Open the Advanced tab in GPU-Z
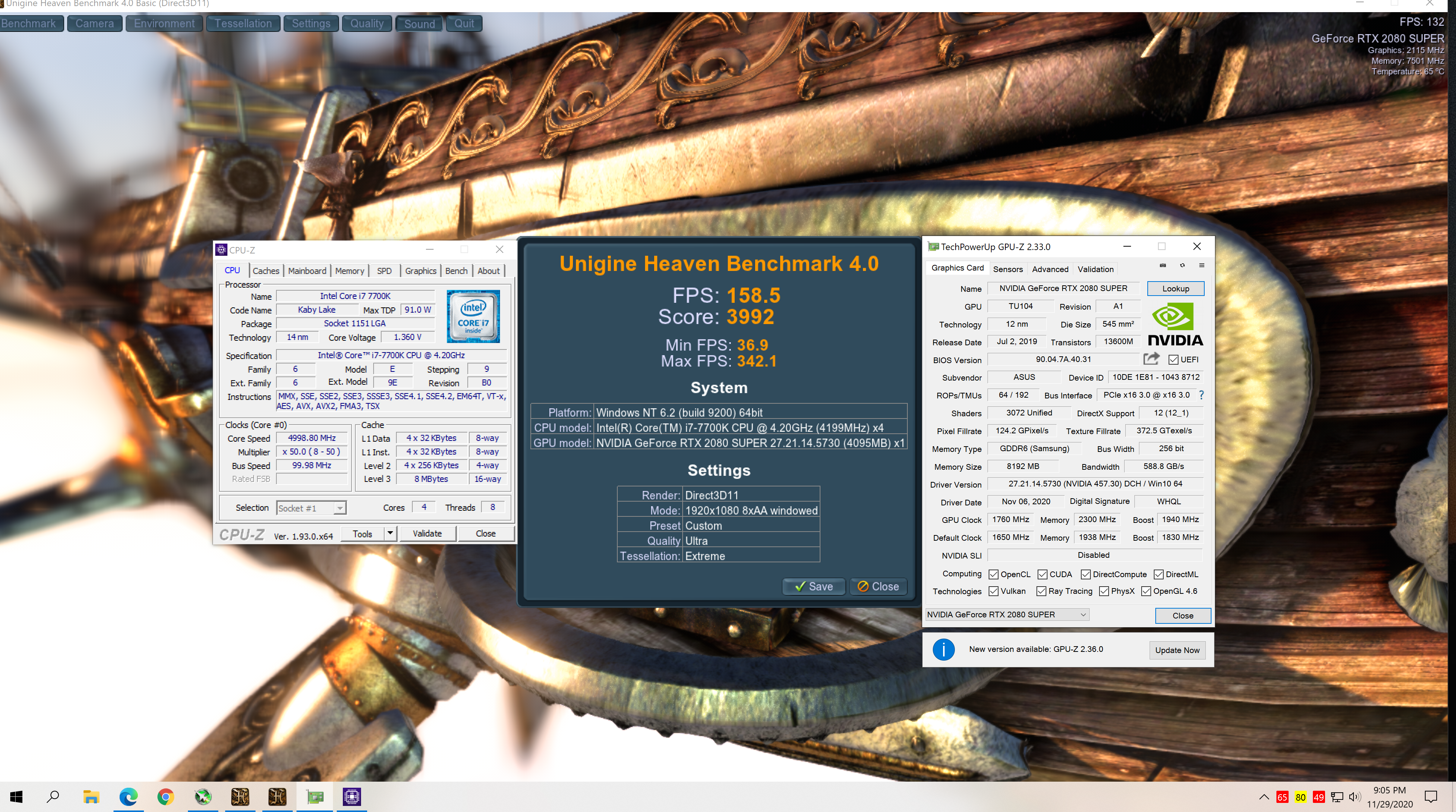The image size is (1456, 812). (x=1050, y=269)
